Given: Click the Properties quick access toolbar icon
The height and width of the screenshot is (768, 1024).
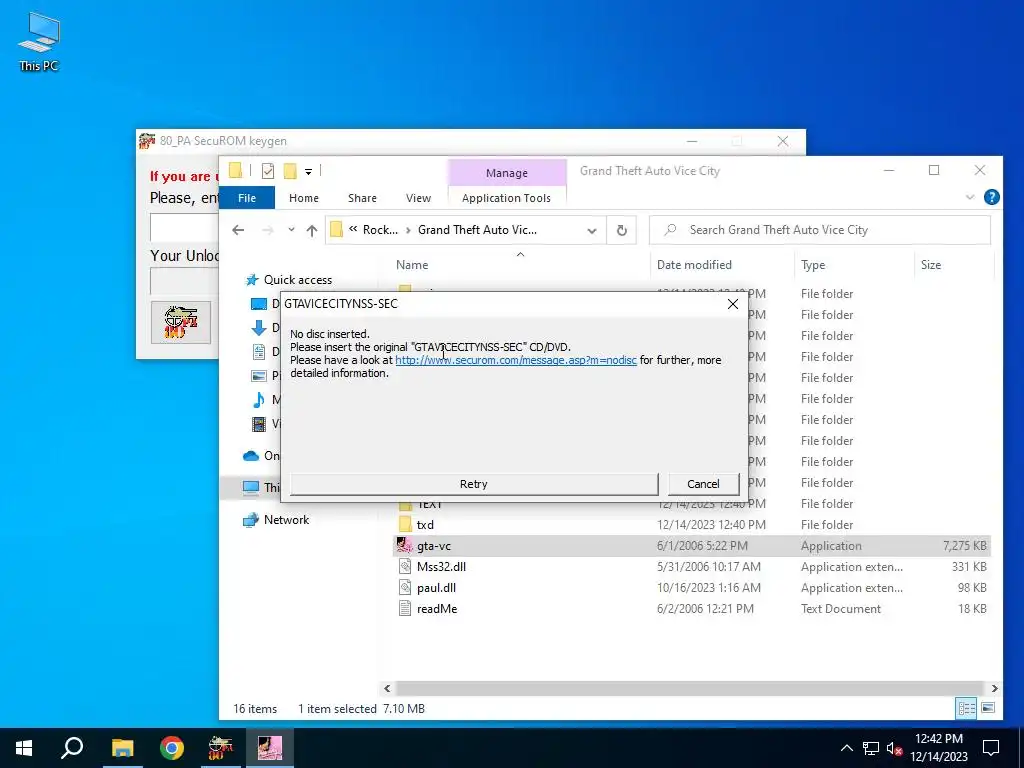Looking at the screenshot, I should pos(268,171).
